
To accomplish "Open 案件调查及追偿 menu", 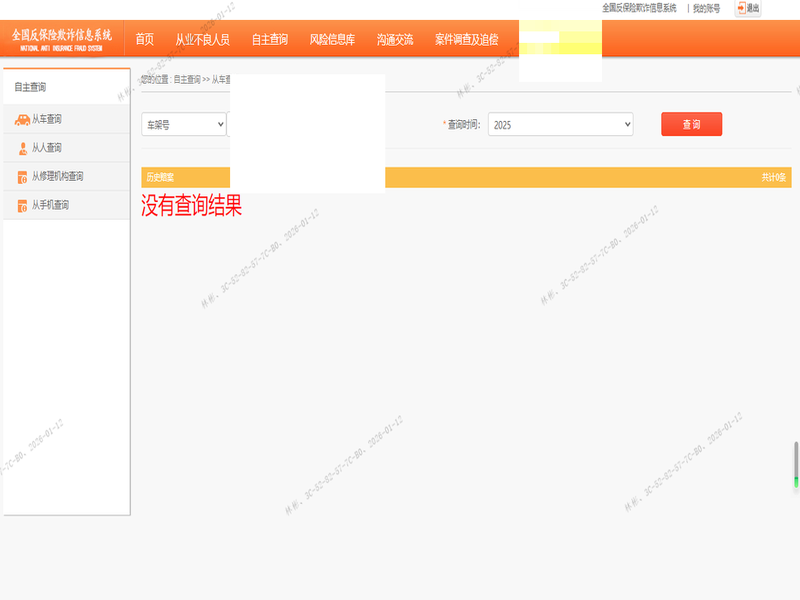I will [466, 40].
